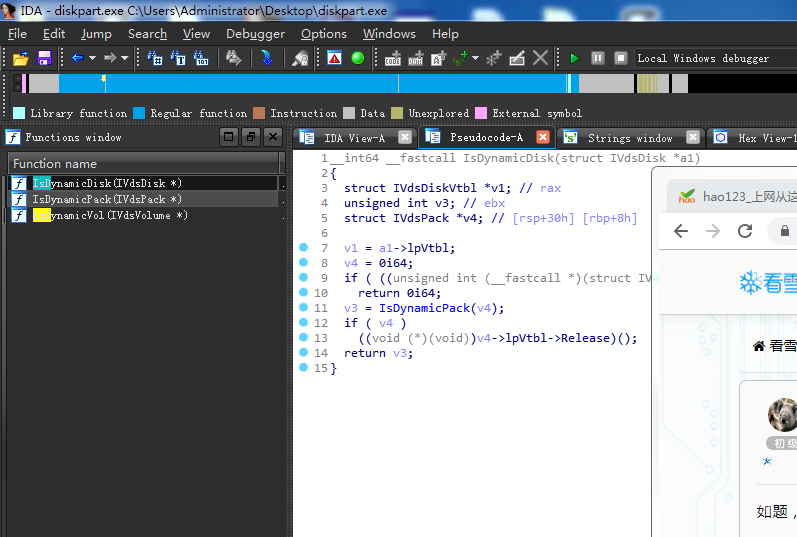Click the gray X undefine icon
Screen dimensions: 797x537
(540, 58)
